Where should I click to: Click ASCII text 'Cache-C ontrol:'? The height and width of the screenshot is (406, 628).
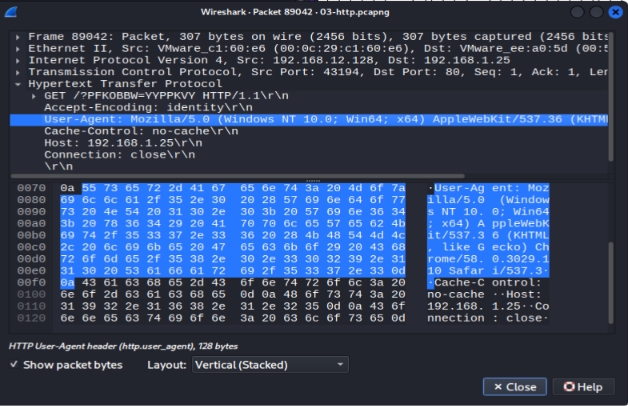488,283
